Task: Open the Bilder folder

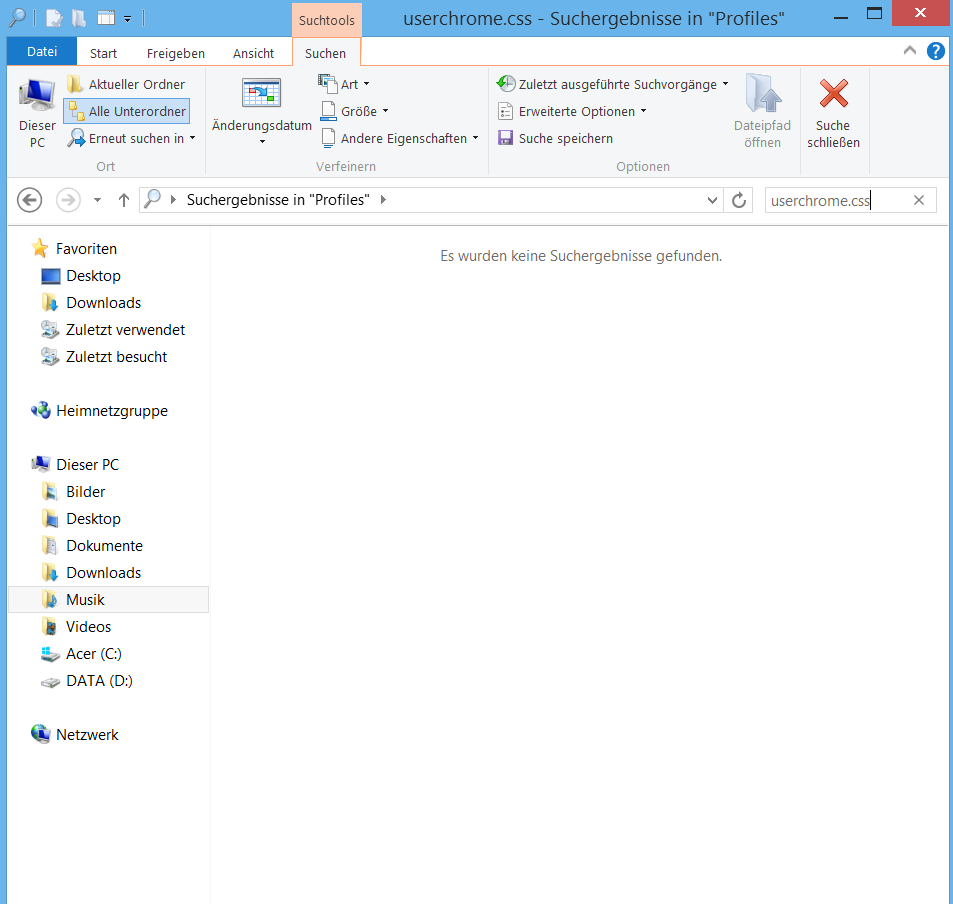Action: [x=85, y=492]
